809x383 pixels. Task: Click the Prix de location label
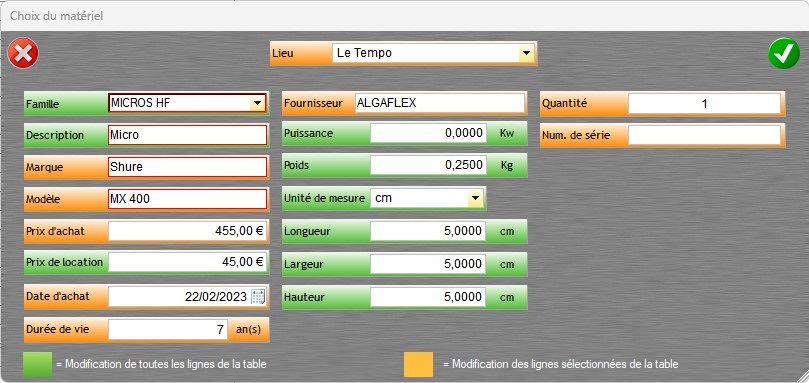click(x=64, y=262)
